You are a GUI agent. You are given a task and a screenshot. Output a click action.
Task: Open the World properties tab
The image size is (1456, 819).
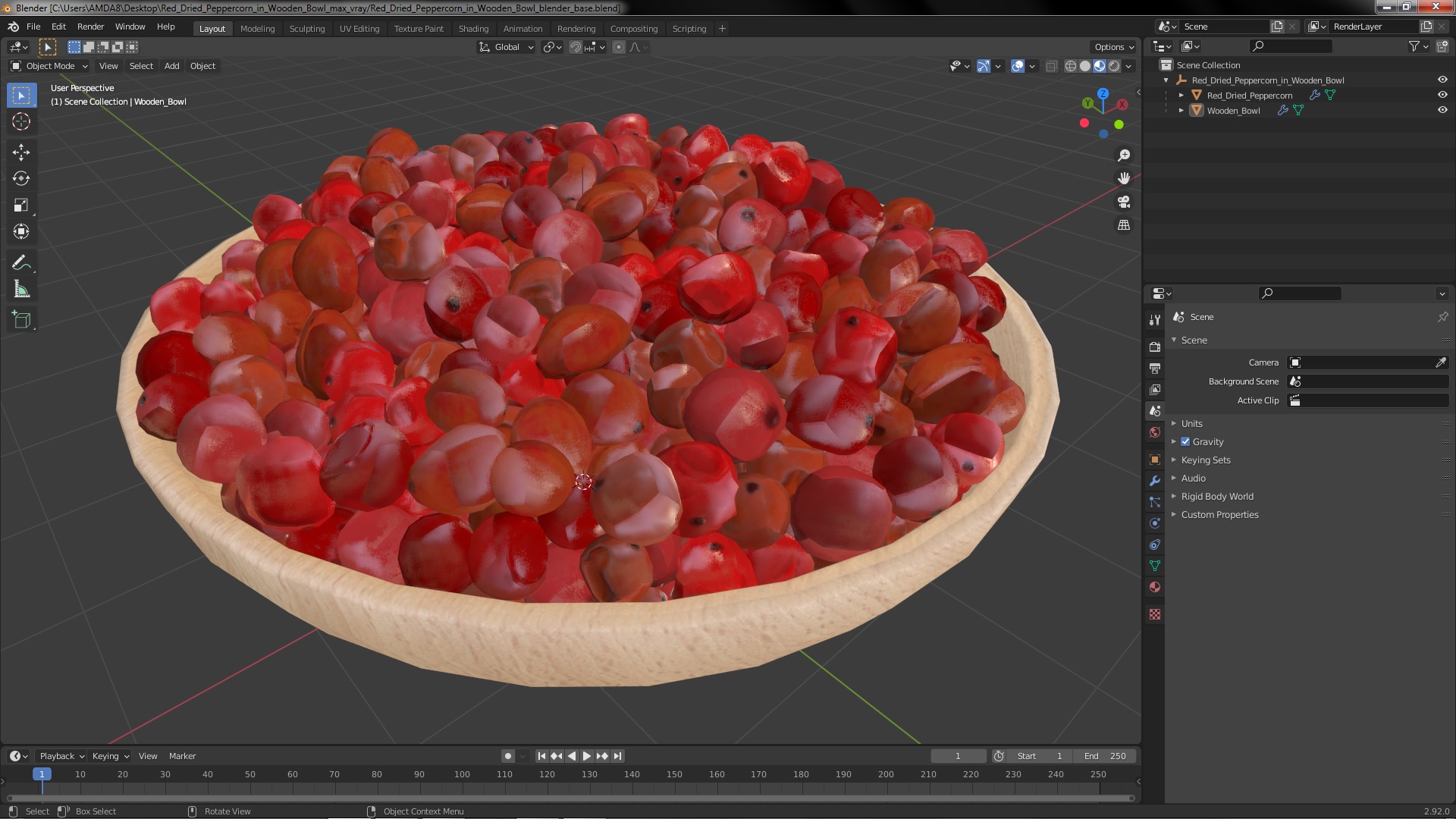coord(1155,432)
